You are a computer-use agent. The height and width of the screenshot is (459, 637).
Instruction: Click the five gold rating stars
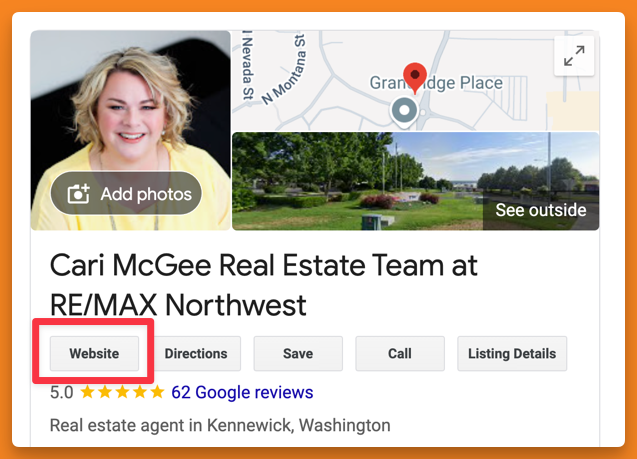[x=122, y=392]
